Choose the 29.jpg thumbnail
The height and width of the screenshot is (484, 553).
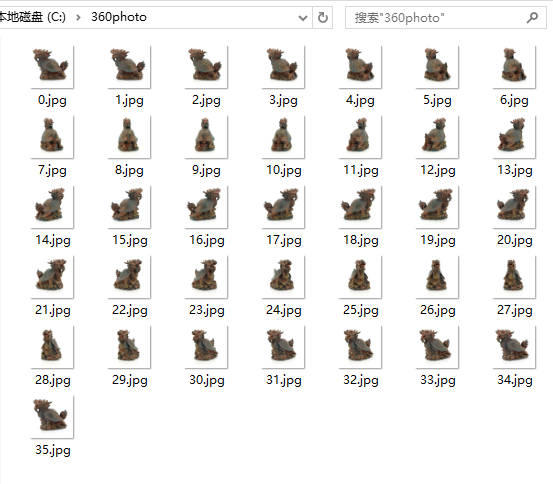point(129,347)
